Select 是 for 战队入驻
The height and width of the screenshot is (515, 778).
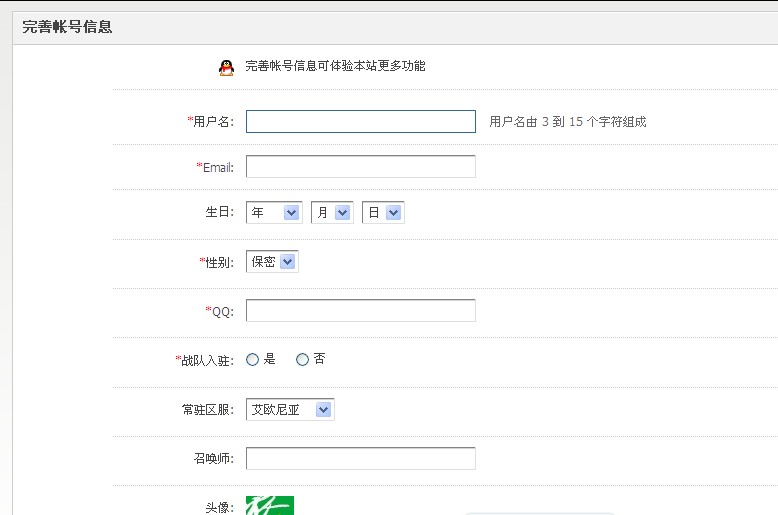[x=253, y=360]
